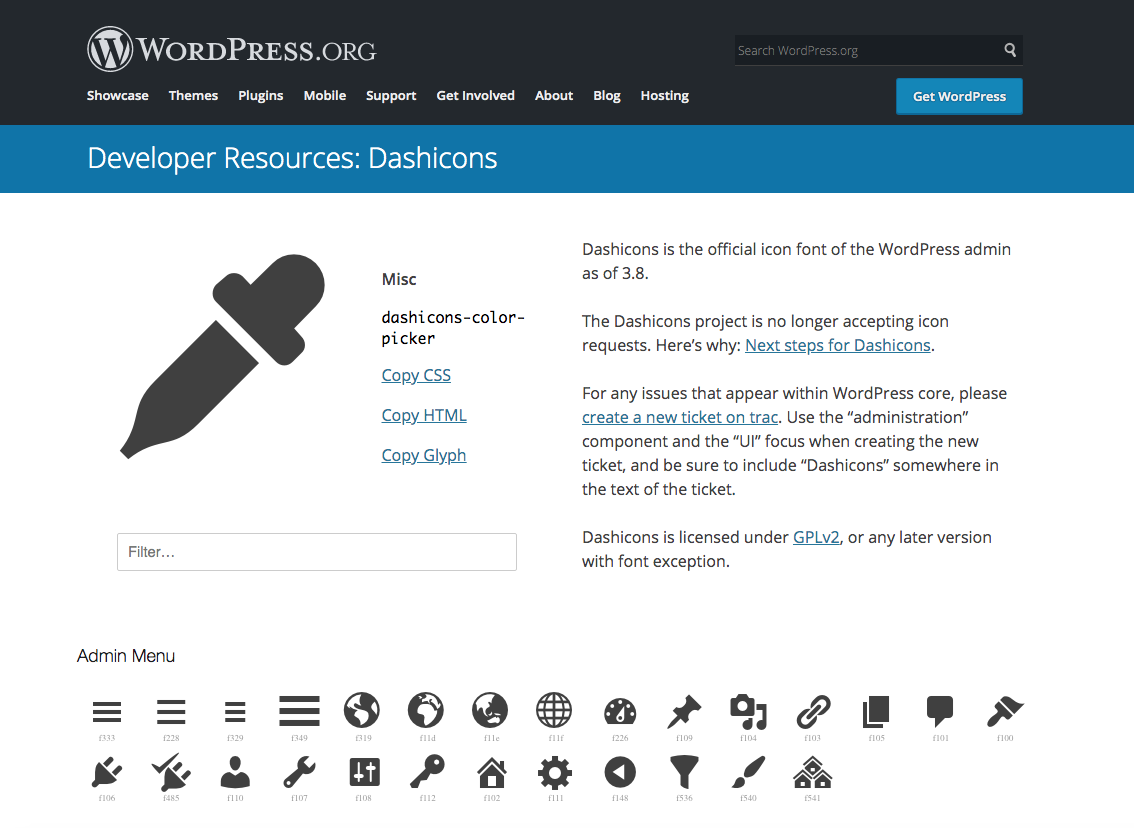Select the Asia globe icon f11e
The width and height of the screenshot is (1134, 828).
point(490,710)
